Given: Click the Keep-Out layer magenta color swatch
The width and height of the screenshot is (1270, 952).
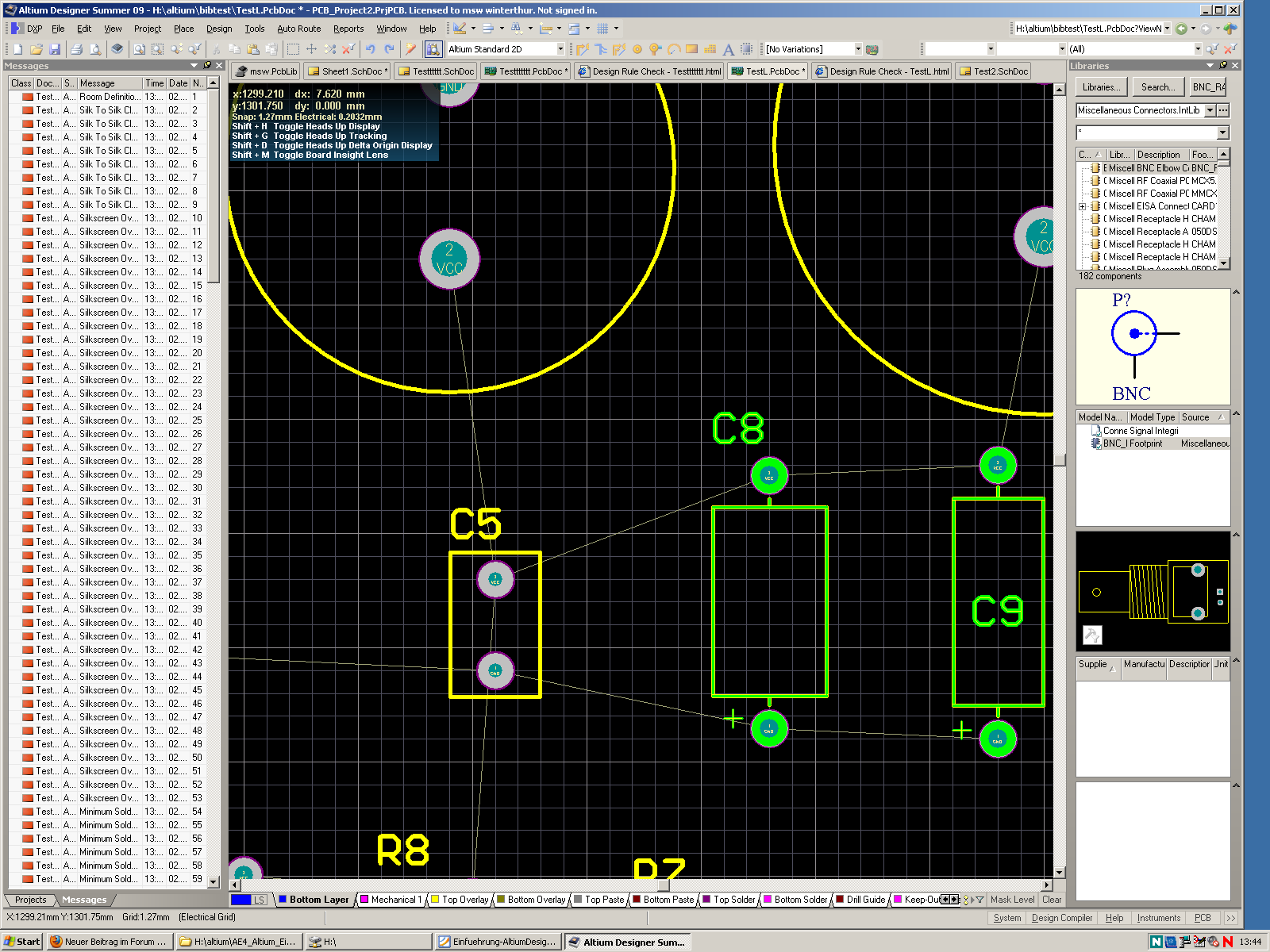Looking at the screenshot, I should coord(898,900).
